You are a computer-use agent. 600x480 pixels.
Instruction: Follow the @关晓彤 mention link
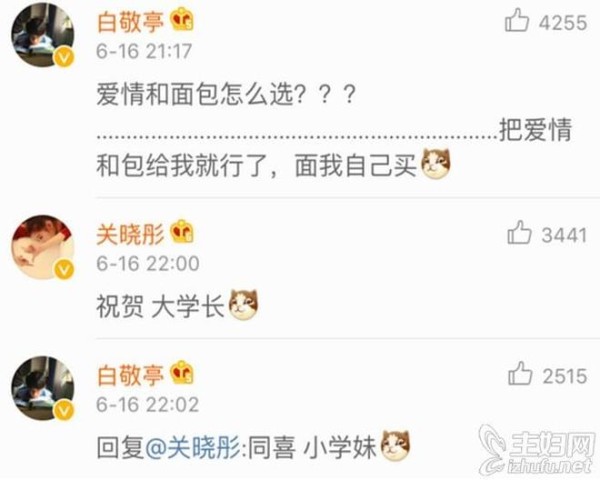tap(193, 447)
